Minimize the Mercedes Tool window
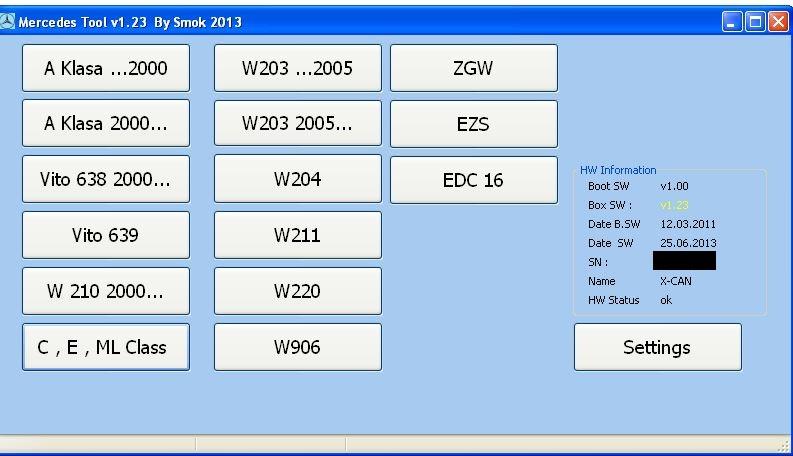Image resolution: width=793 pixels, height=456 pixels. 732,21
